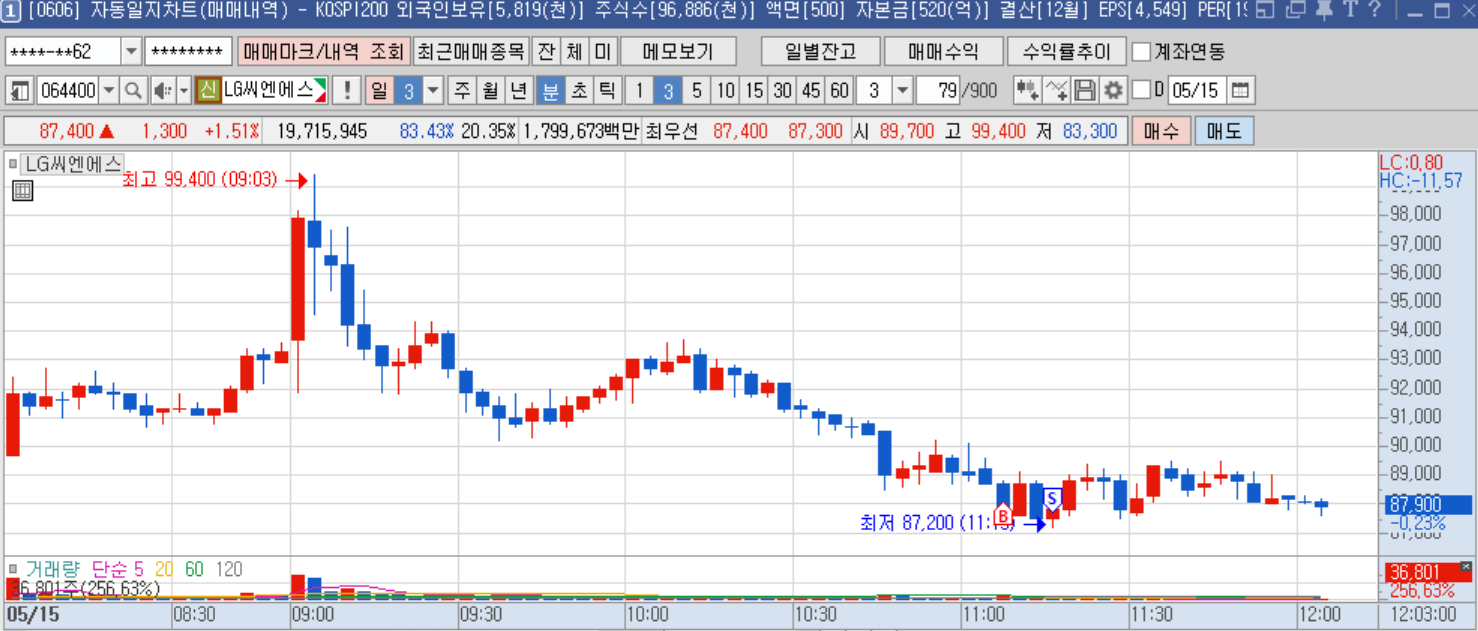1478x631 pixels.
Task: Click the window number 1 icon
Action: [9, 11]
